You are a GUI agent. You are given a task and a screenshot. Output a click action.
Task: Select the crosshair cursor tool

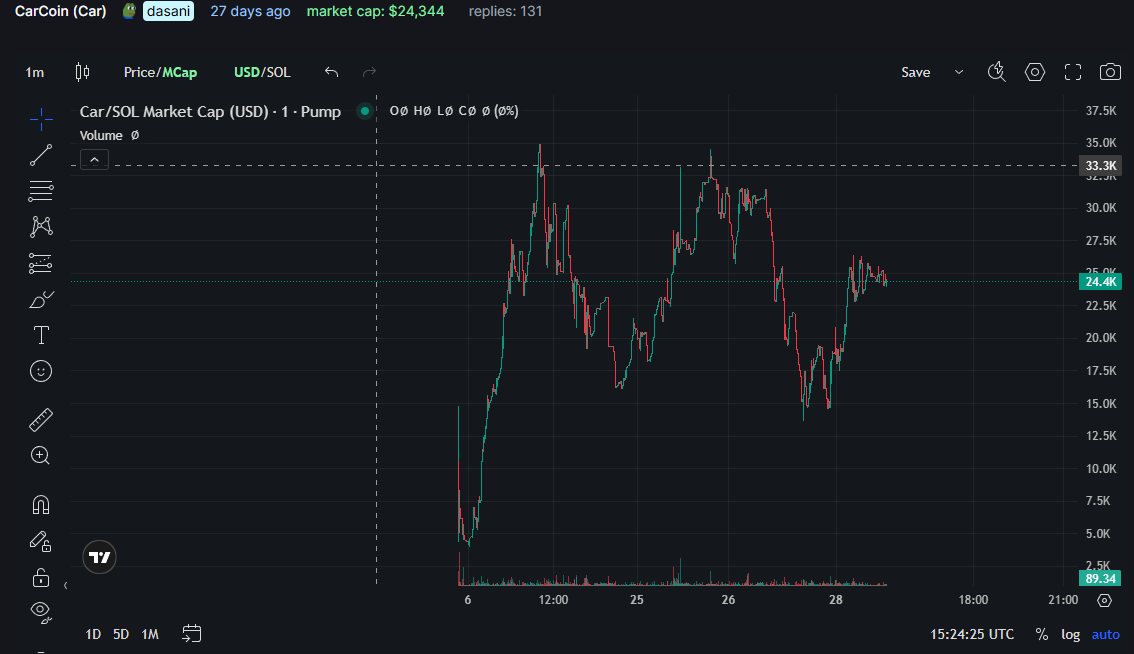(x=41, y=119)
